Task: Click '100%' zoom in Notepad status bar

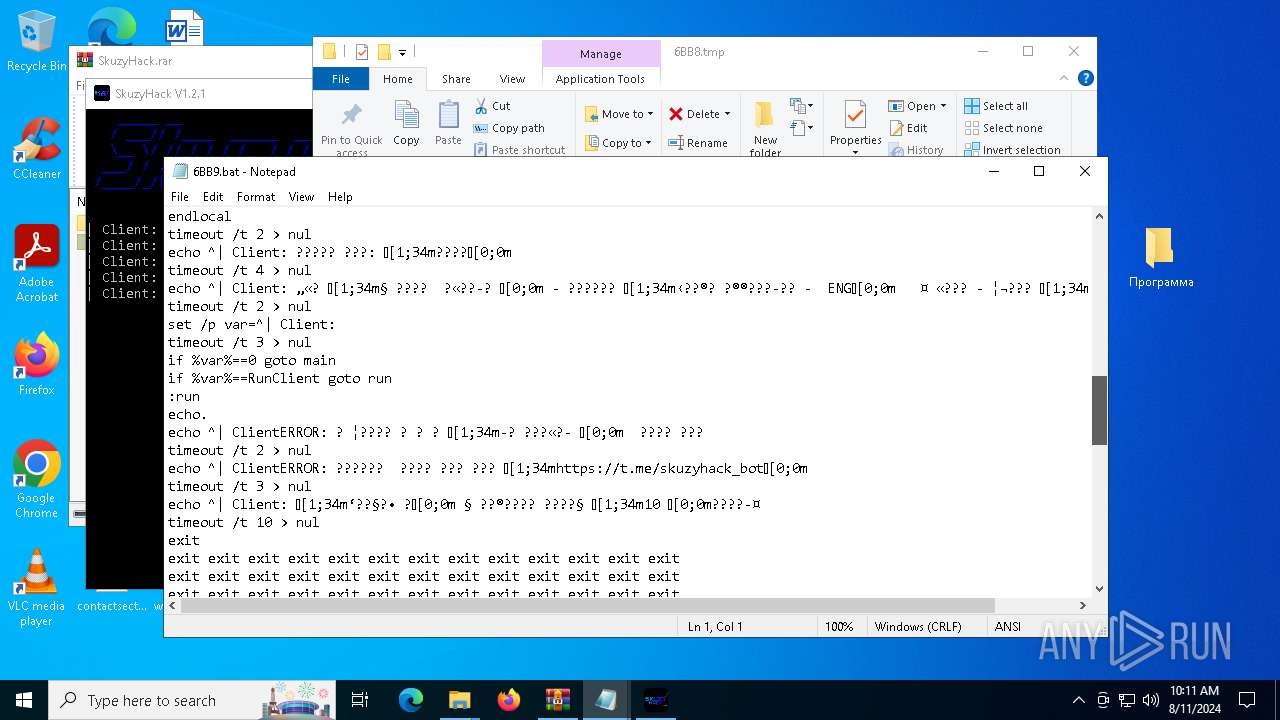Action: 839,626
